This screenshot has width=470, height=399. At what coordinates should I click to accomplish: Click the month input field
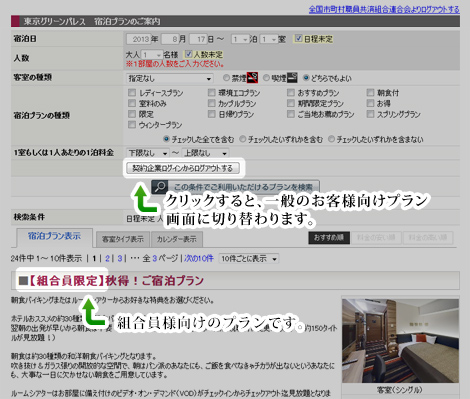tap(170, 39)
